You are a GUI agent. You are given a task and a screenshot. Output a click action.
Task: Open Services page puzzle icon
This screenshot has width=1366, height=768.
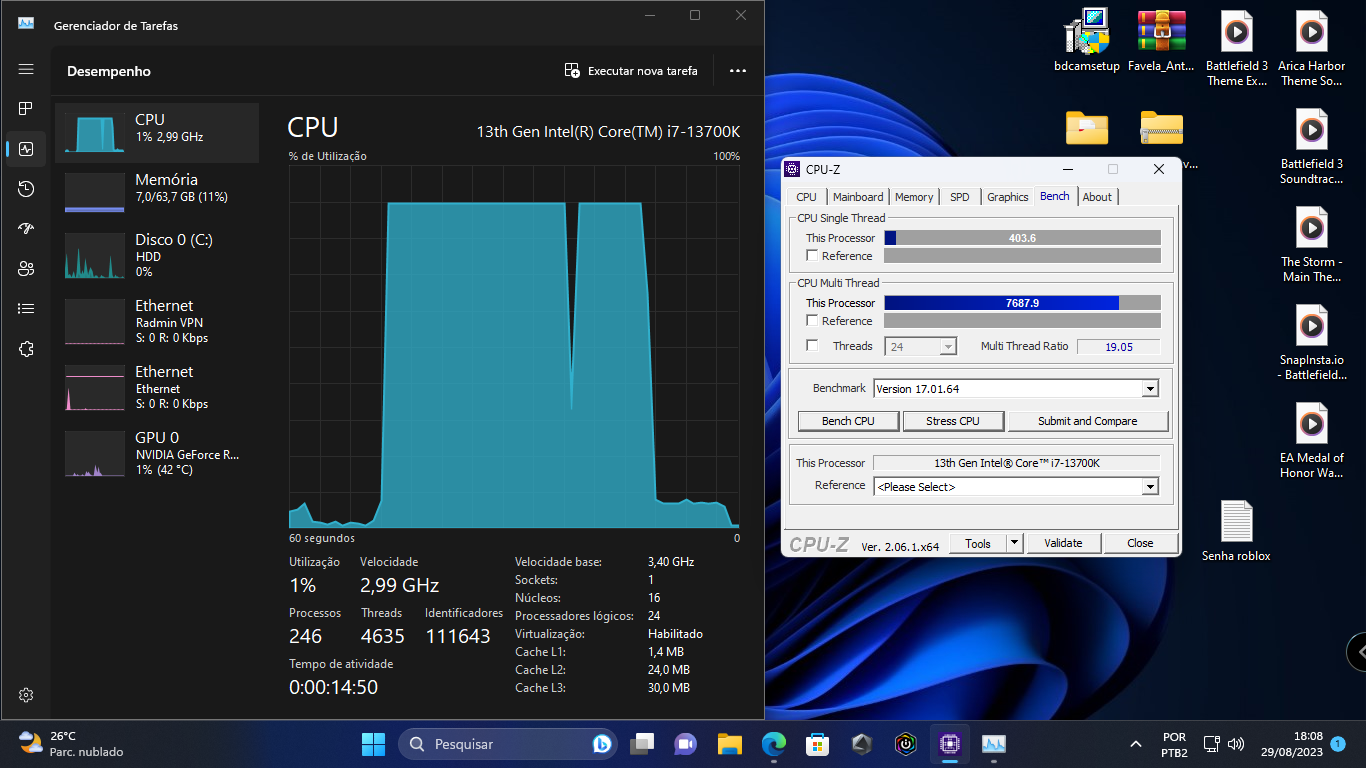point(26,349)
